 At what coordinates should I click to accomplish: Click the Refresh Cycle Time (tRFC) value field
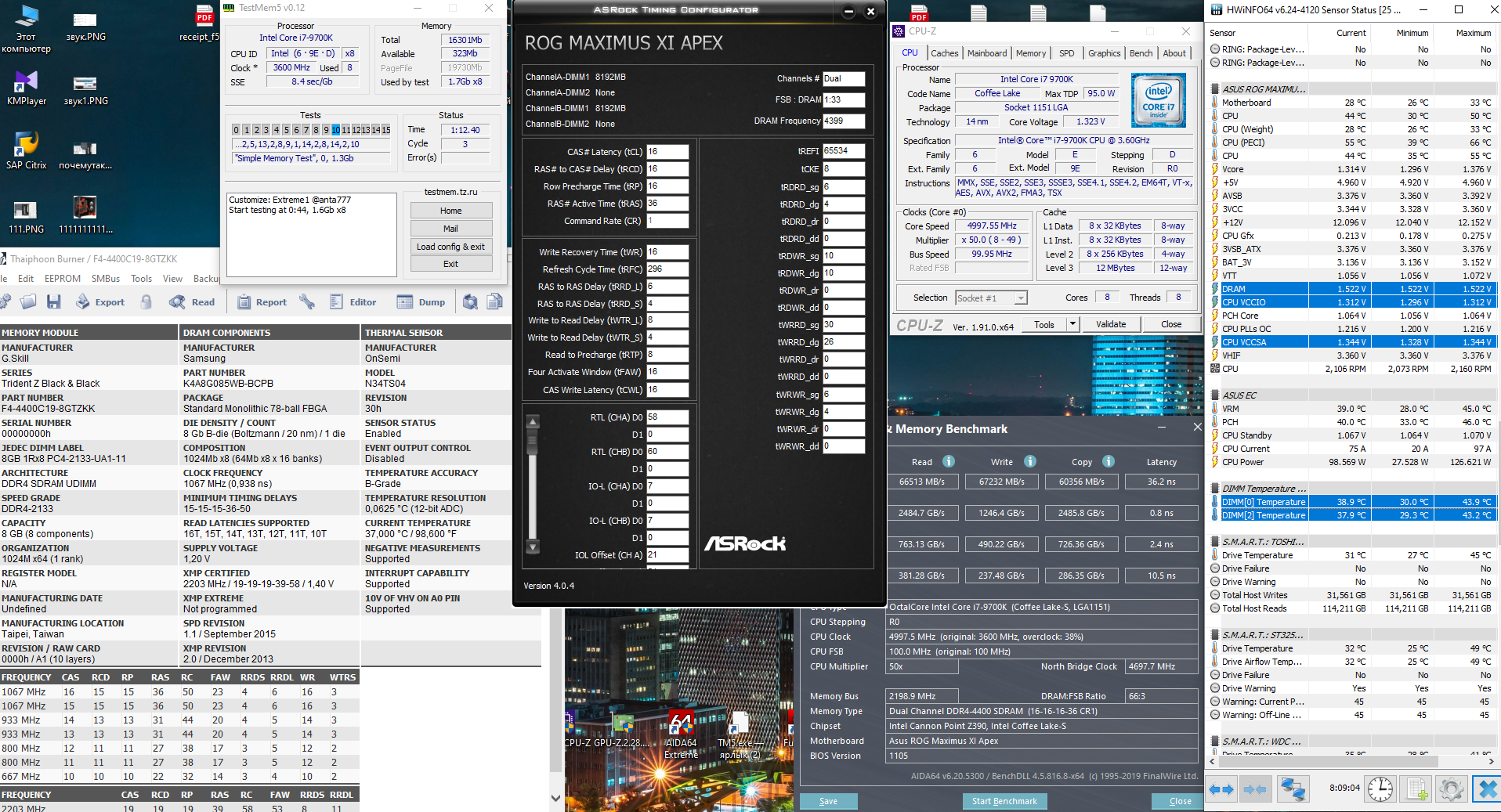coord(667,269)
